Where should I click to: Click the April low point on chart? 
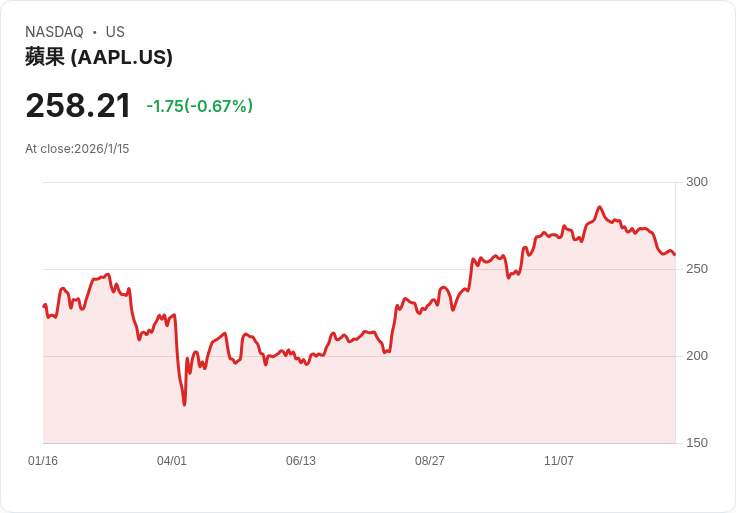pos(184,404)
